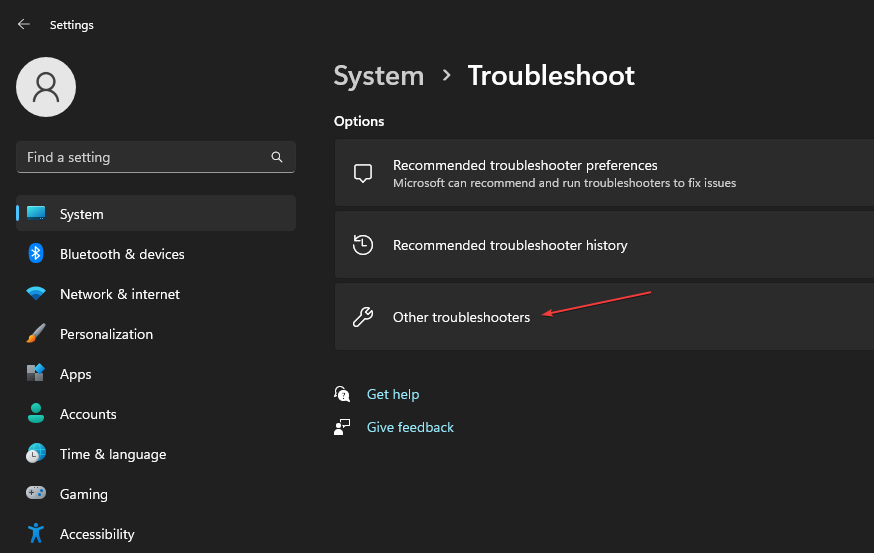Click the chat bubble preferences icon
Image resolution: width=874 pixels, height=553 pixels.
point(363,173)
